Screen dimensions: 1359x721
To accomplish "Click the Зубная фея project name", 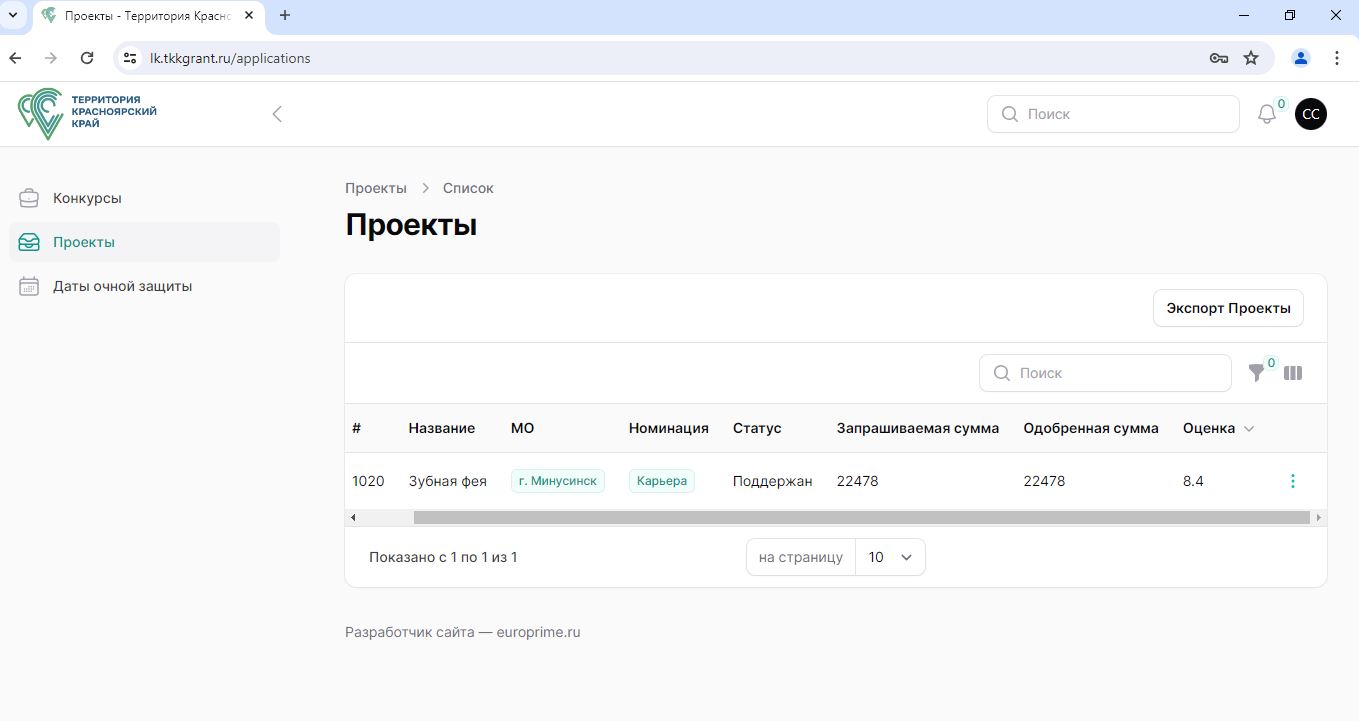I will [448, 481].
